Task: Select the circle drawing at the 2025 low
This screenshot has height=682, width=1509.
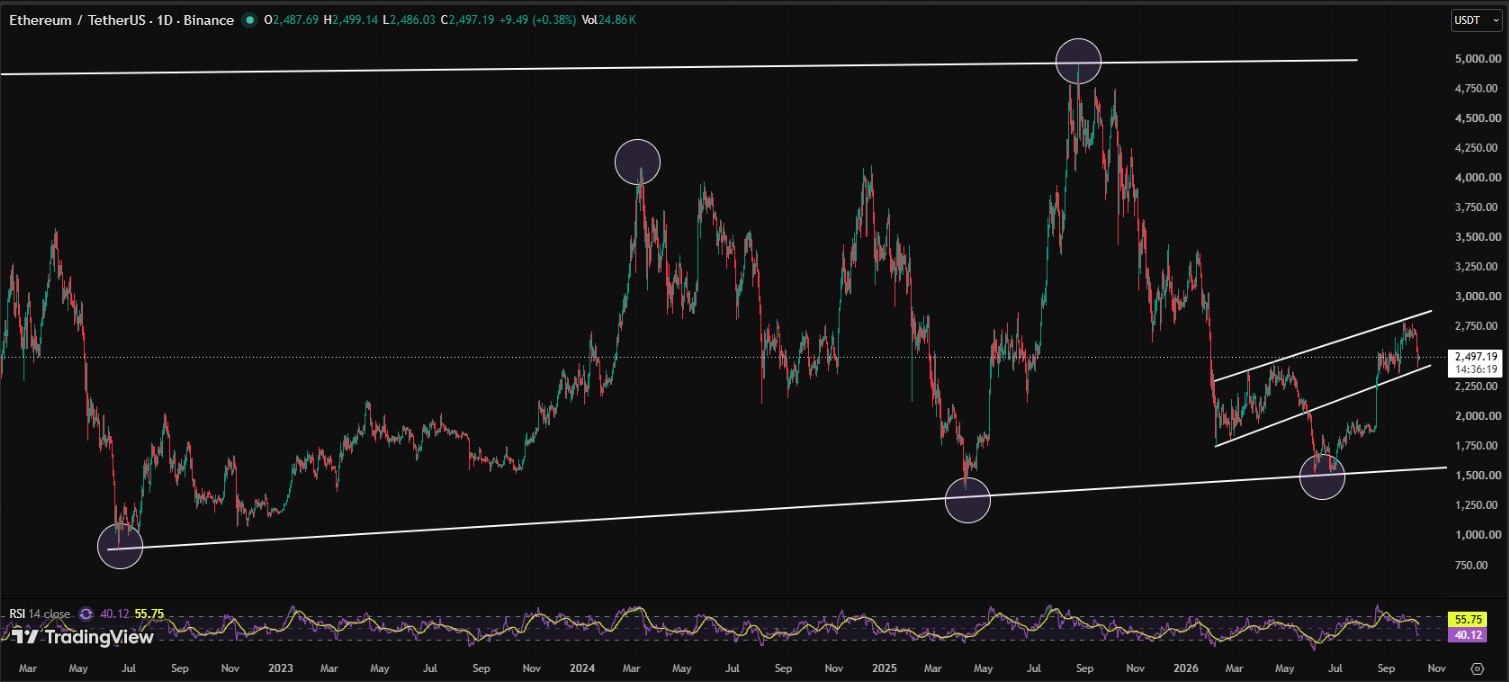Action: coord(967,499)
